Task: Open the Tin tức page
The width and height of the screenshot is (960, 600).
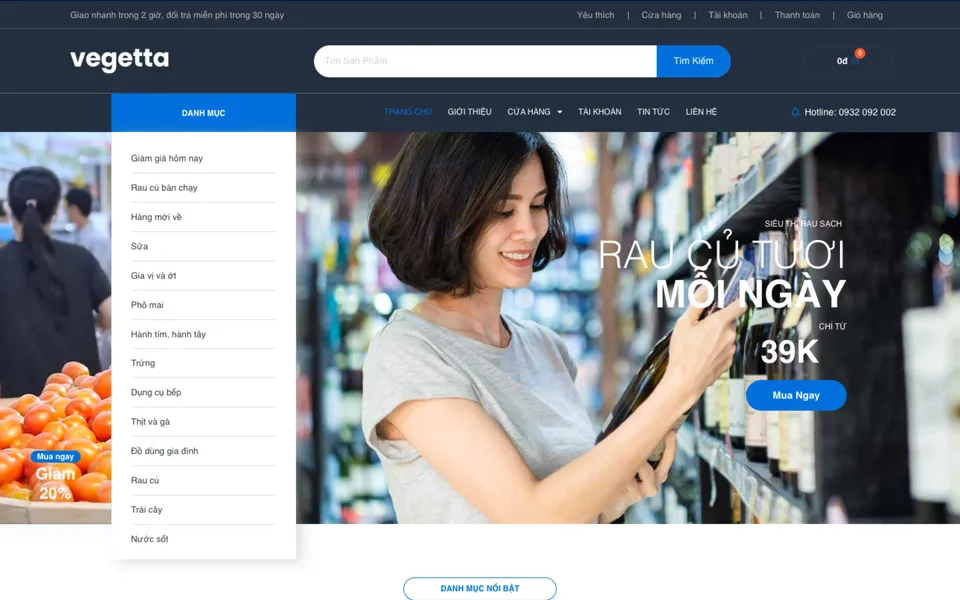Action: [x=653, y=111]
